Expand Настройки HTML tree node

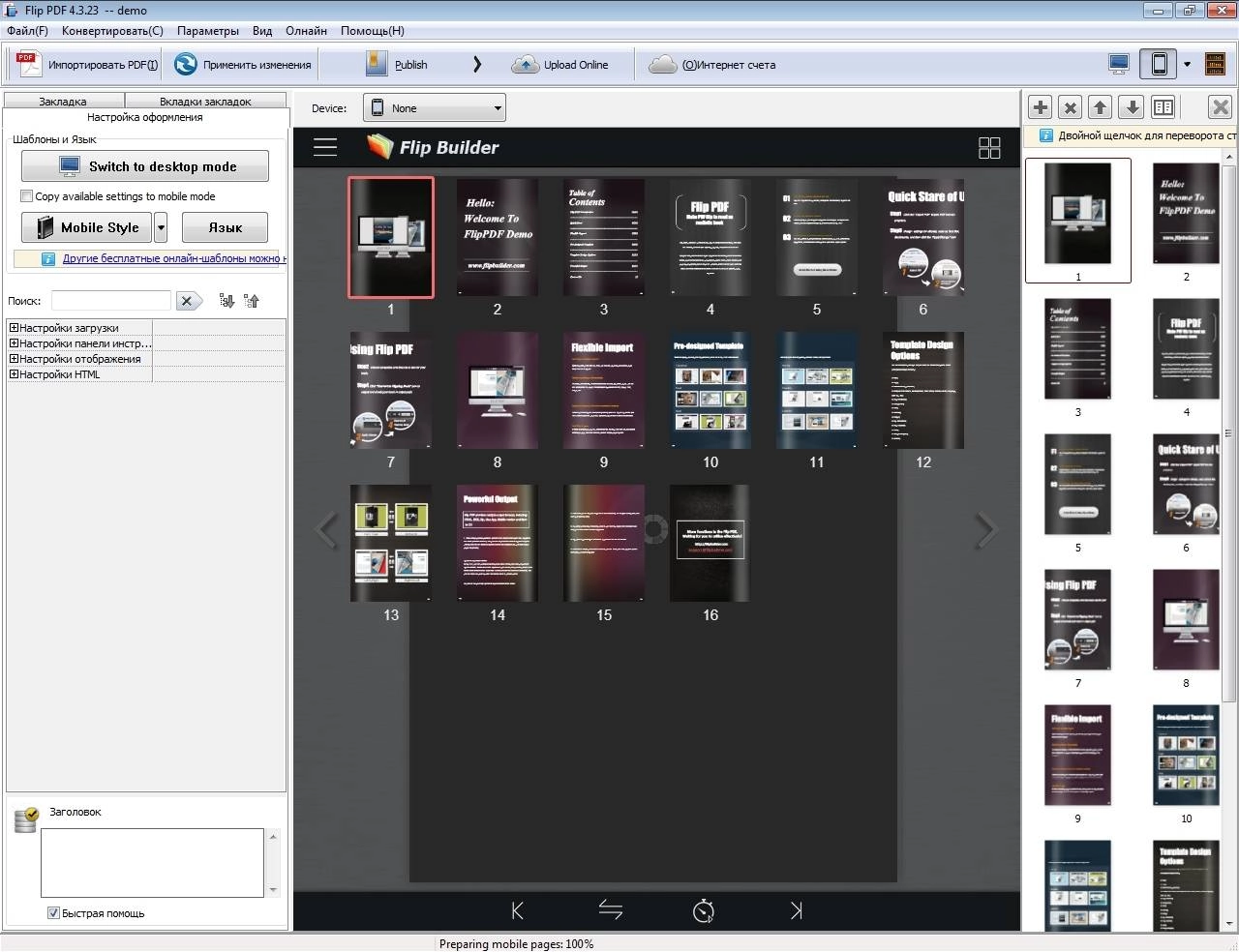click(15, 374)
